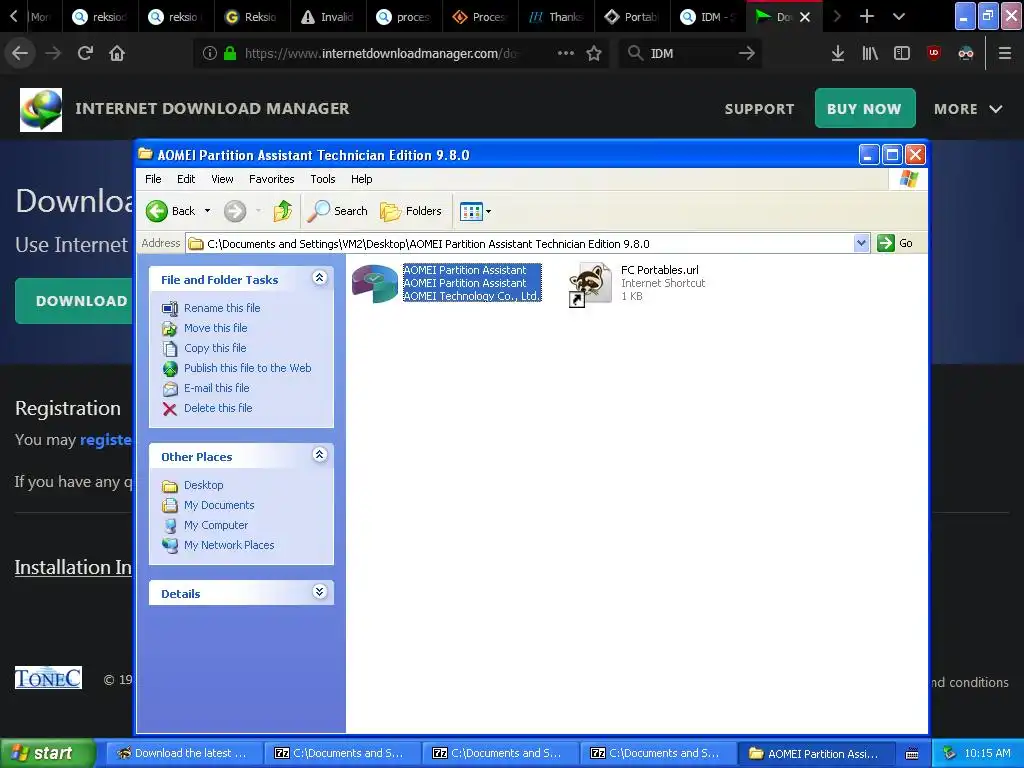Switch to the Portab browser tab
This screenshot has height=768, width=1024.
632,16
